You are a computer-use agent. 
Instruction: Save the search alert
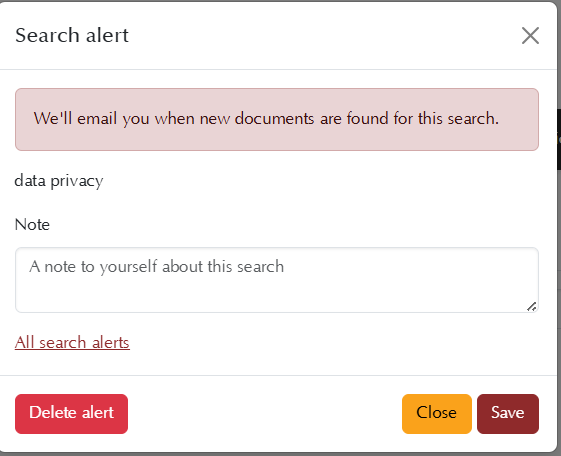(508, 414)
